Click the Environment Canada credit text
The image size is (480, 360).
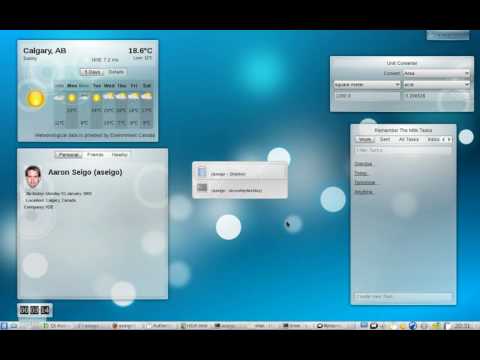[x=95, y=135]
